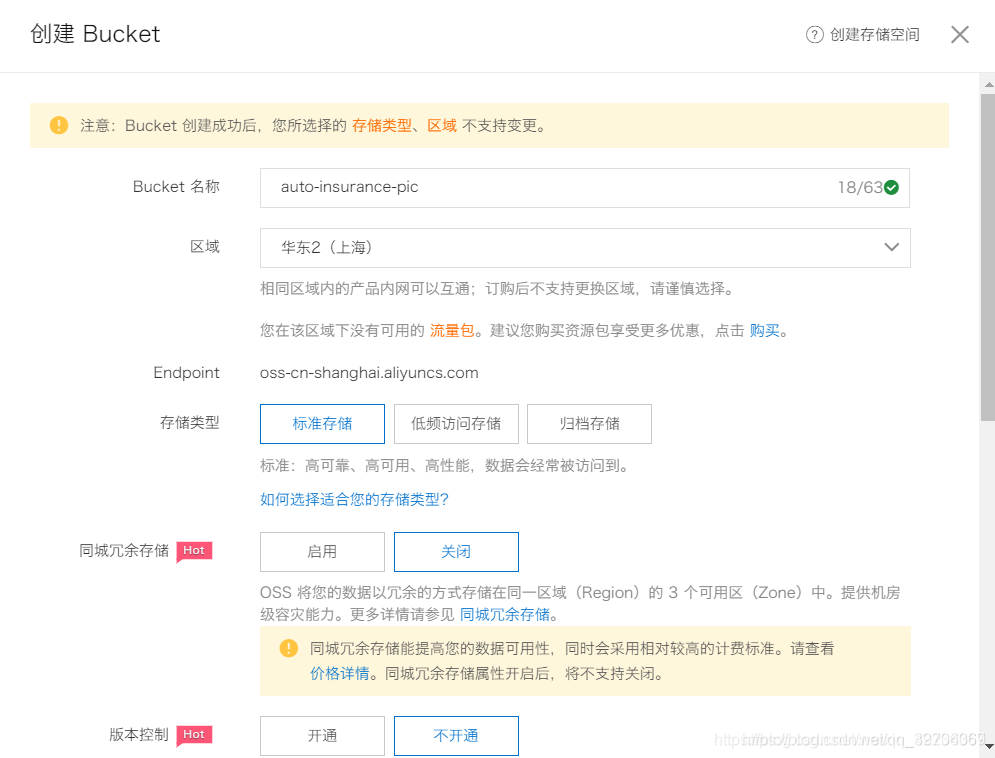Click Hot badge next to 同城冗余存储
Viewport: 995px width, 758px height.
click(x=194, y=551)
